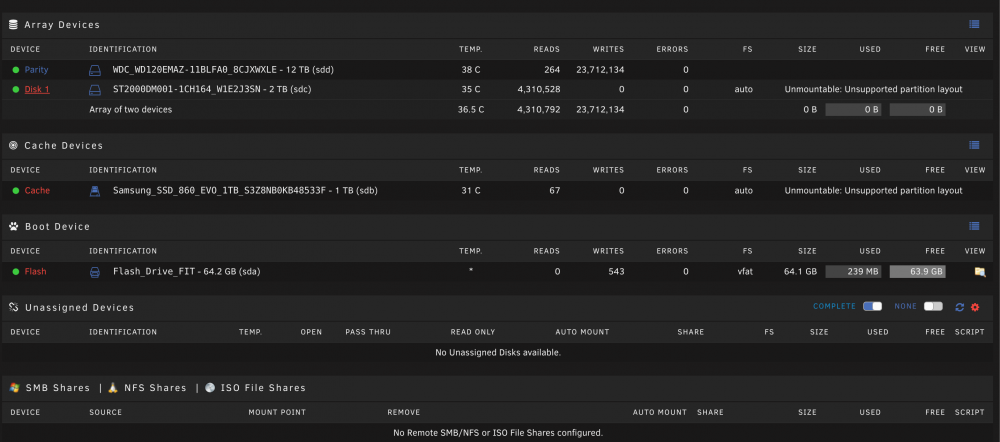
Task: Click Disk 1 'Unmountable: Unsupported partition layout' message
Action: 873,89
